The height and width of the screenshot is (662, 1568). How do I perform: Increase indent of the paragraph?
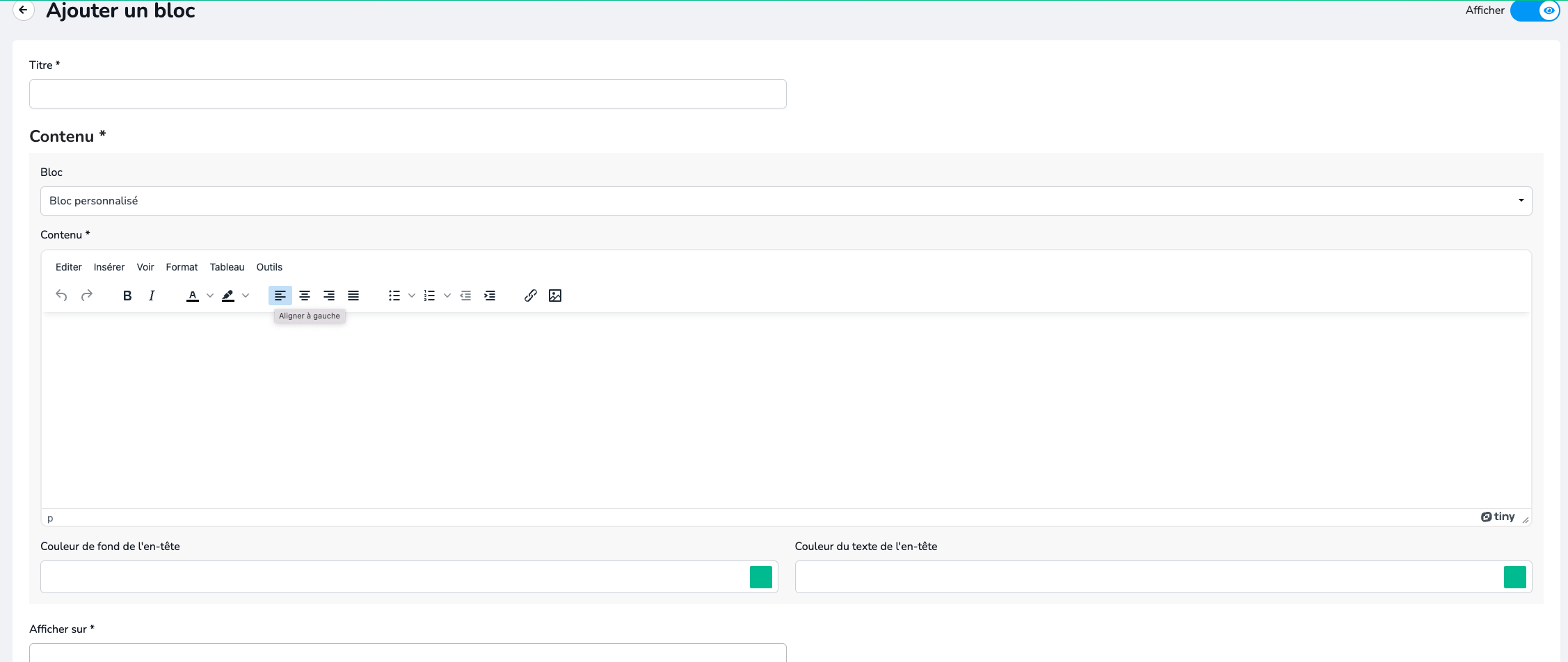click(490, 296)
